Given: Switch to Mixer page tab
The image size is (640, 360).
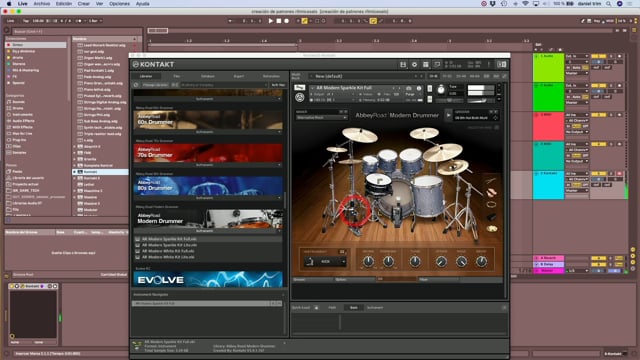Looking at the screenshot, I should pos(439,280).
